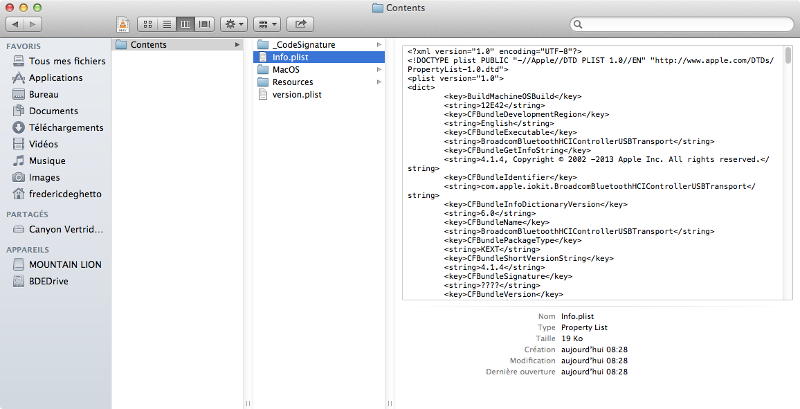Click the 19 Ko size value

(x=572, y=339)
